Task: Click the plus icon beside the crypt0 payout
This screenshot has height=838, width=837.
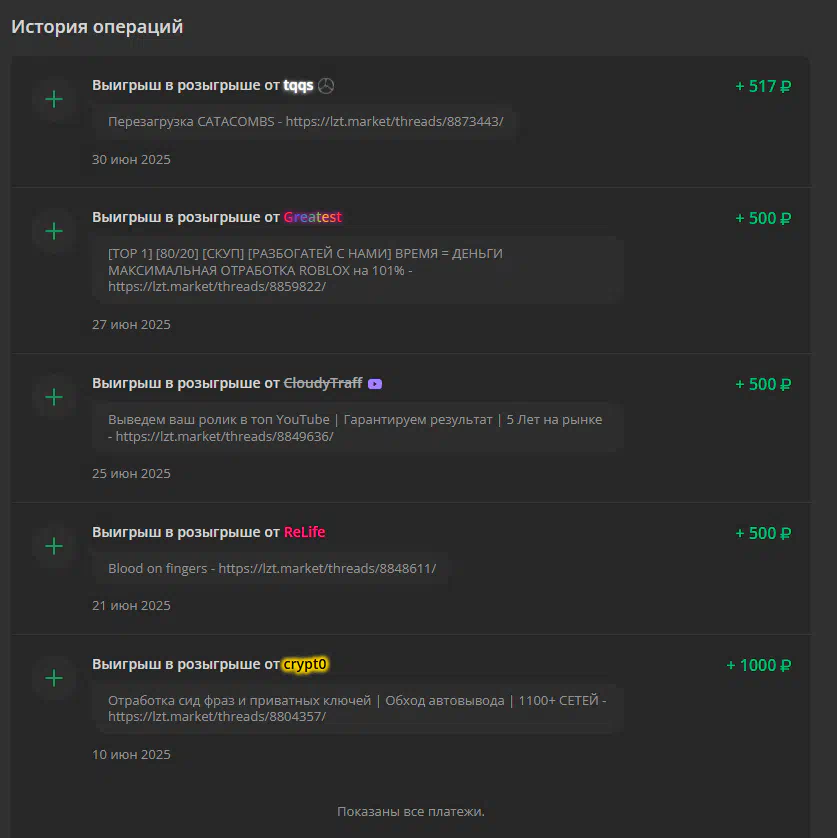Action: (54, 678)
